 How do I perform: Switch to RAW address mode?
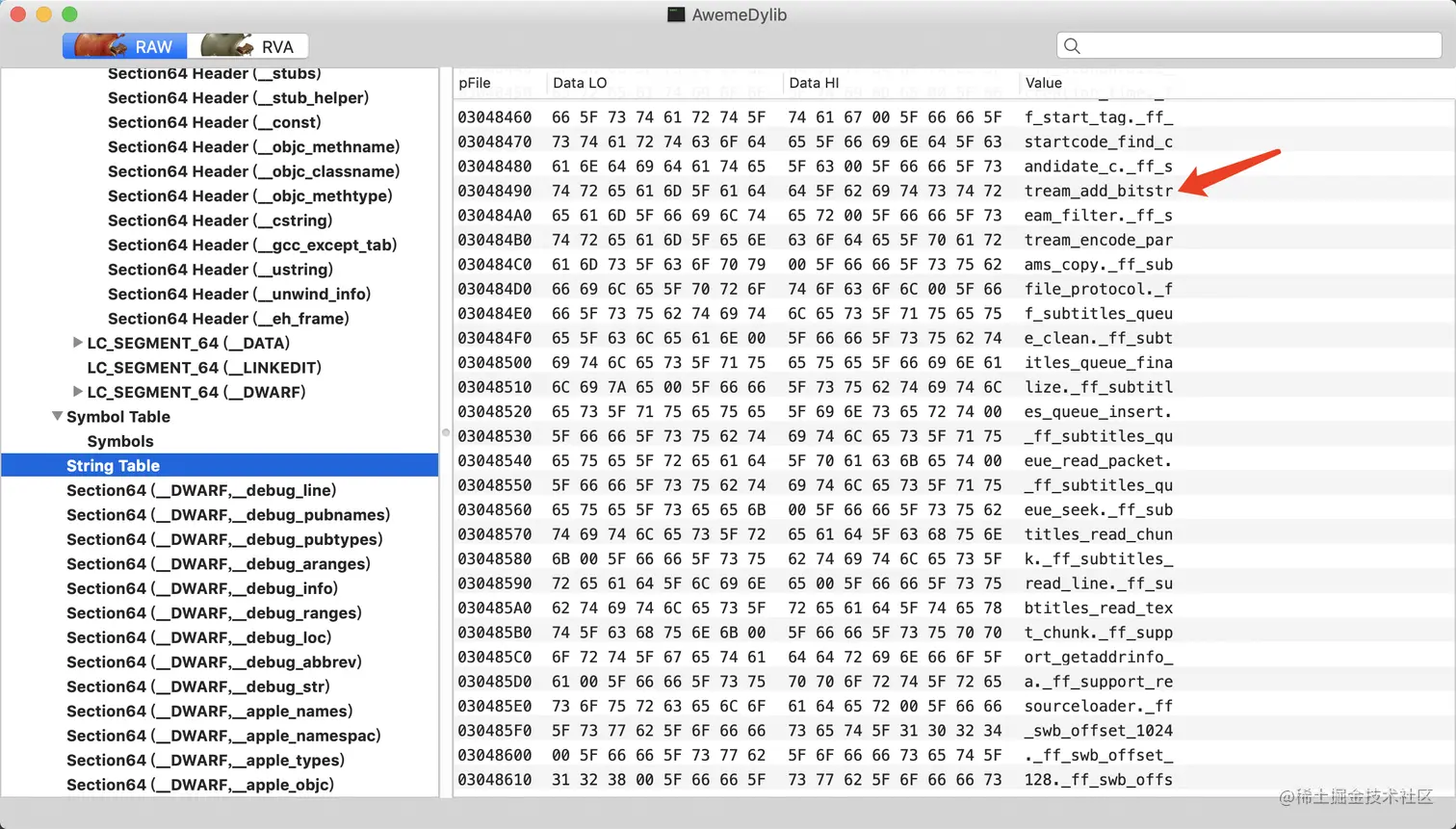pyautogui.click(x=124, y=46)
